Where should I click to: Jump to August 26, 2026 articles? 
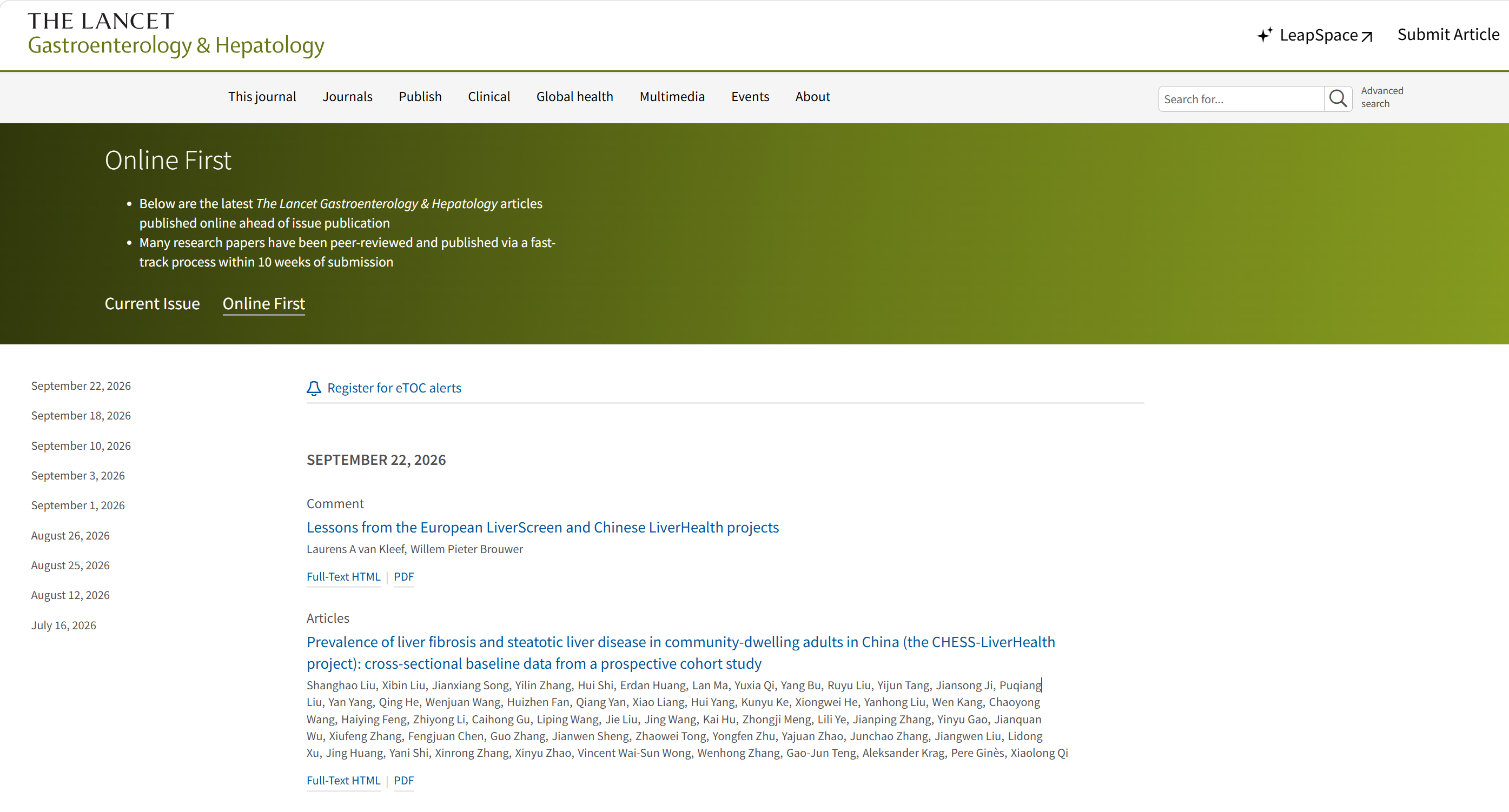coord(70,535)
